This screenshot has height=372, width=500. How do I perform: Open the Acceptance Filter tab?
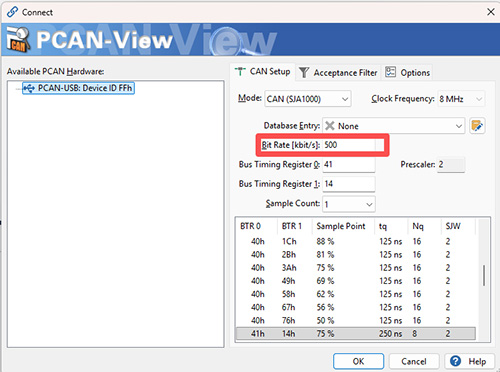click(338, 72)
